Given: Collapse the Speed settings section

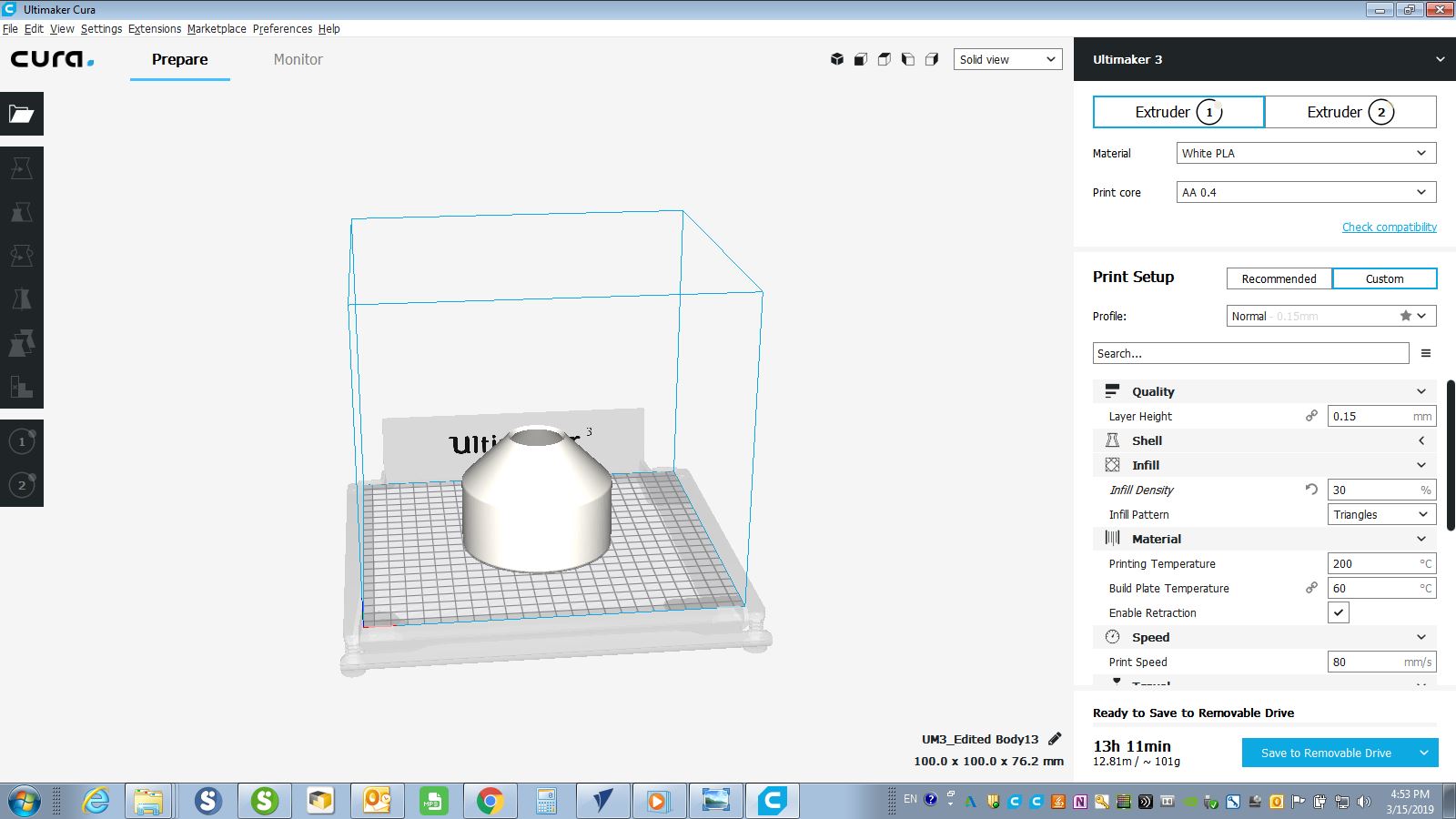Looking at the screenshot, I should point(1265,637).
